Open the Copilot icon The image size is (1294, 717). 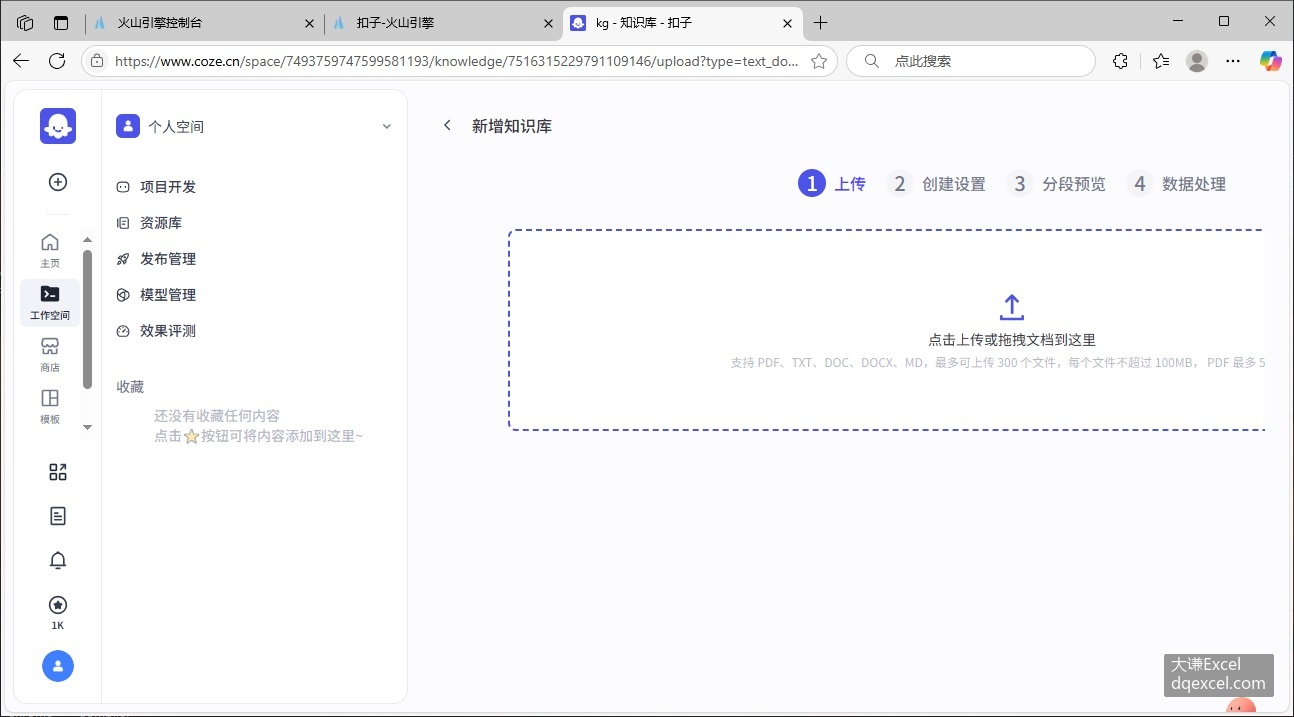pyautogui.click(x=1270, y=61)
